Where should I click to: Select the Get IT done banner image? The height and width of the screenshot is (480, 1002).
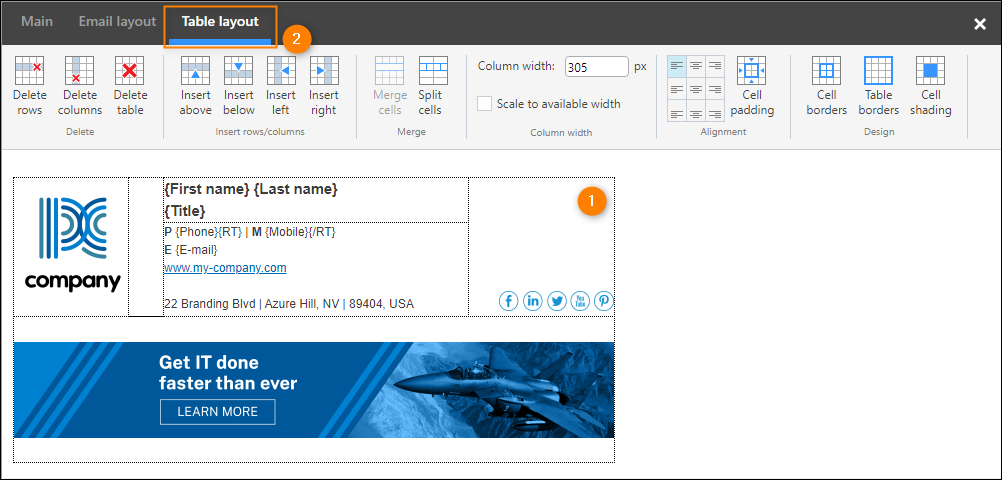314,390
